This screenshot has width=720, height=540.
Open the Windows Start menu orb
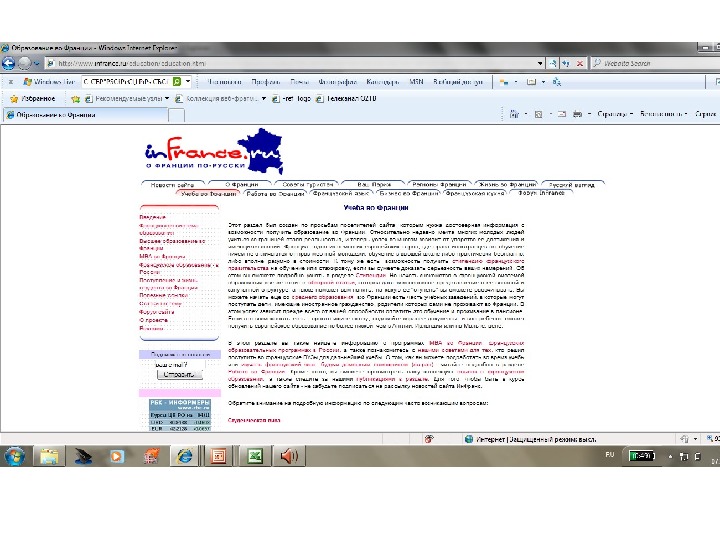pyautogui.click(x=15, y=456)
